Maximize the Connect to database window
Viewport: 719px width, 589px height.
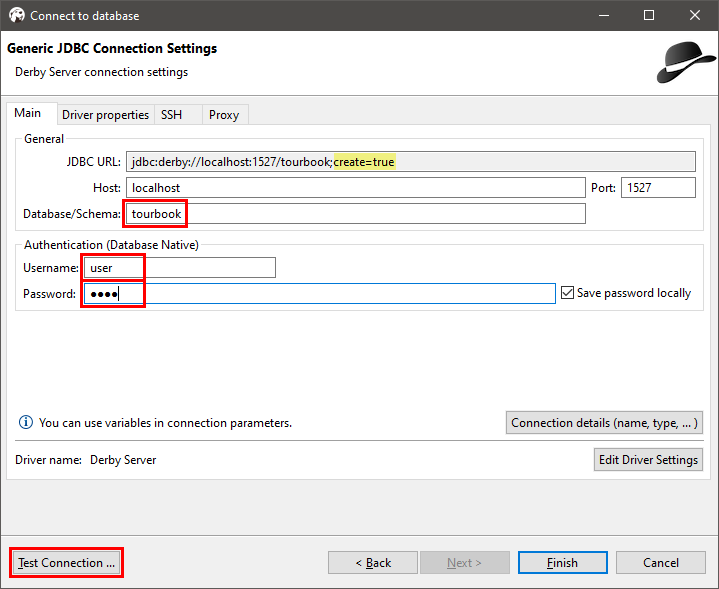649,15
